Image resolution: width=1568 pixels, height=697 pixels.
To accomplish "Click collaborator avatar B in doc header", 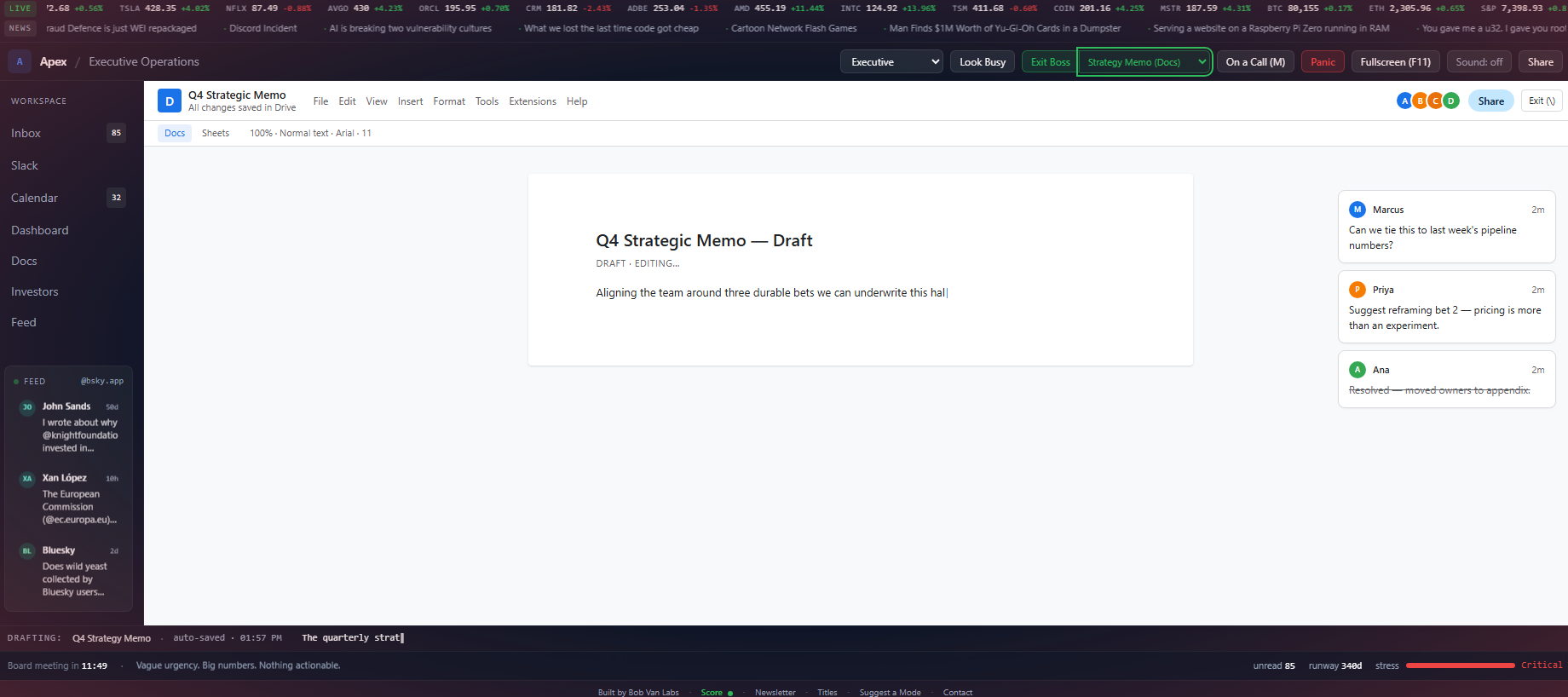I will pyautogui.click(x=1420, y=101).
